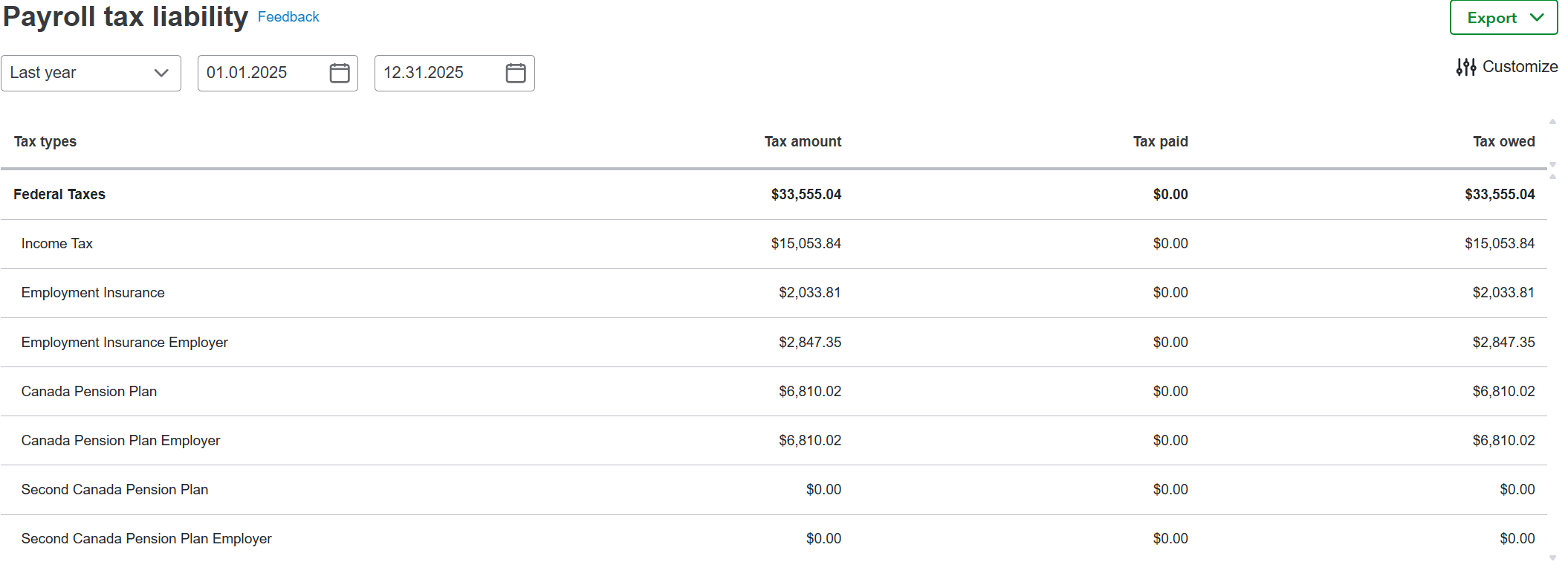Click the Employment Insurance Employer row label
The width and height of the screenshot is (1568, 585).
point(125,343)
